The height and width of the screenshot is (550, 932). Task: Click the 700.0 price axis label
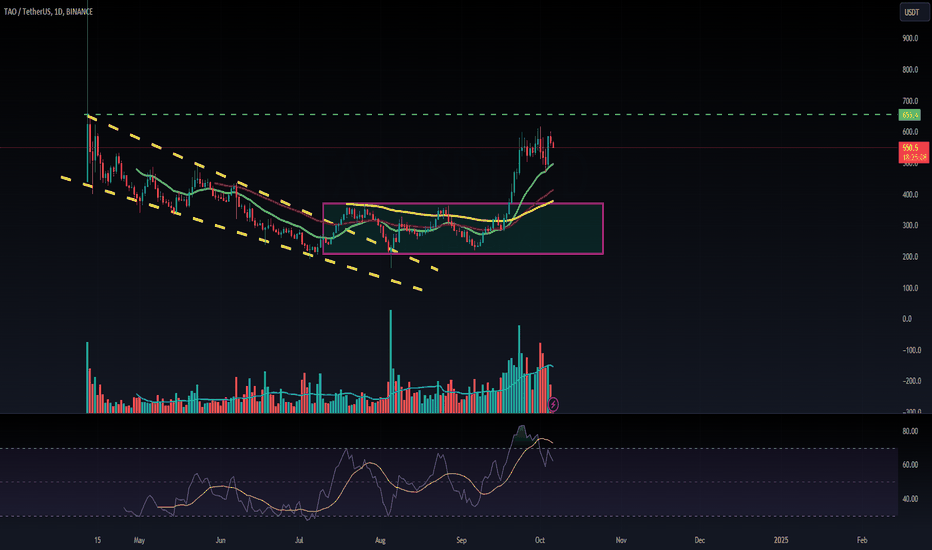(x=910, y=101)
